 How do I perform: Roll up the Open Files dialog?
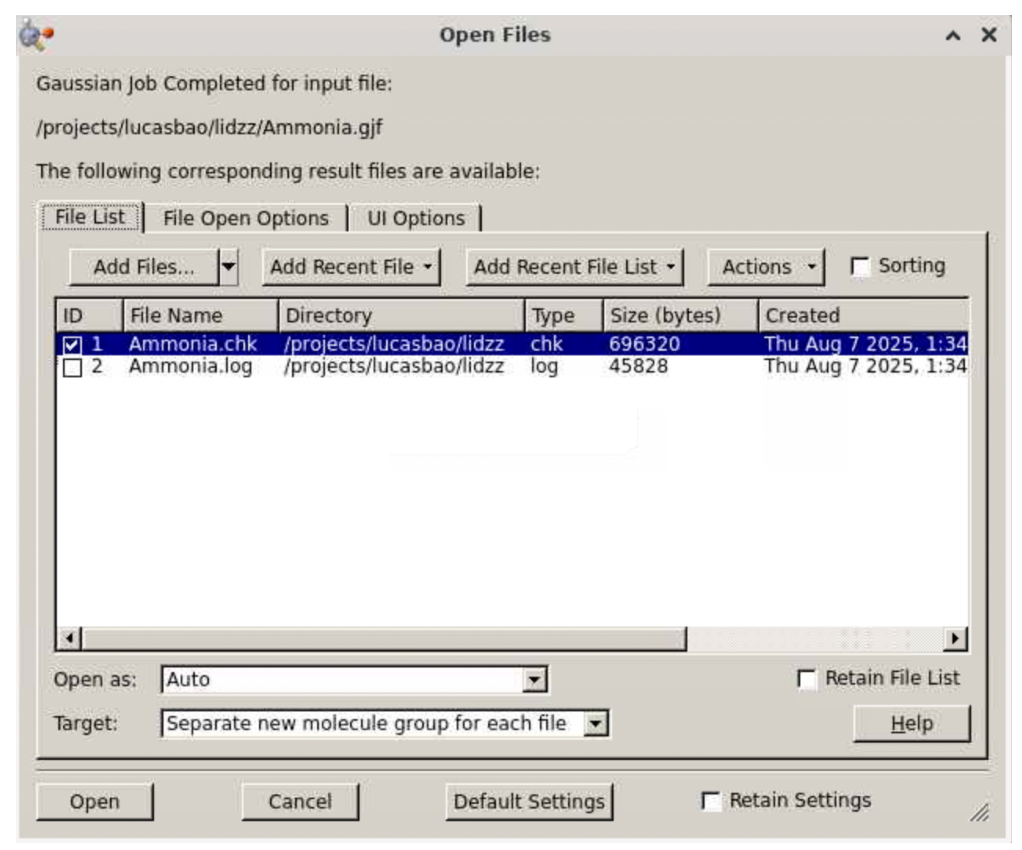coord(951,36)
